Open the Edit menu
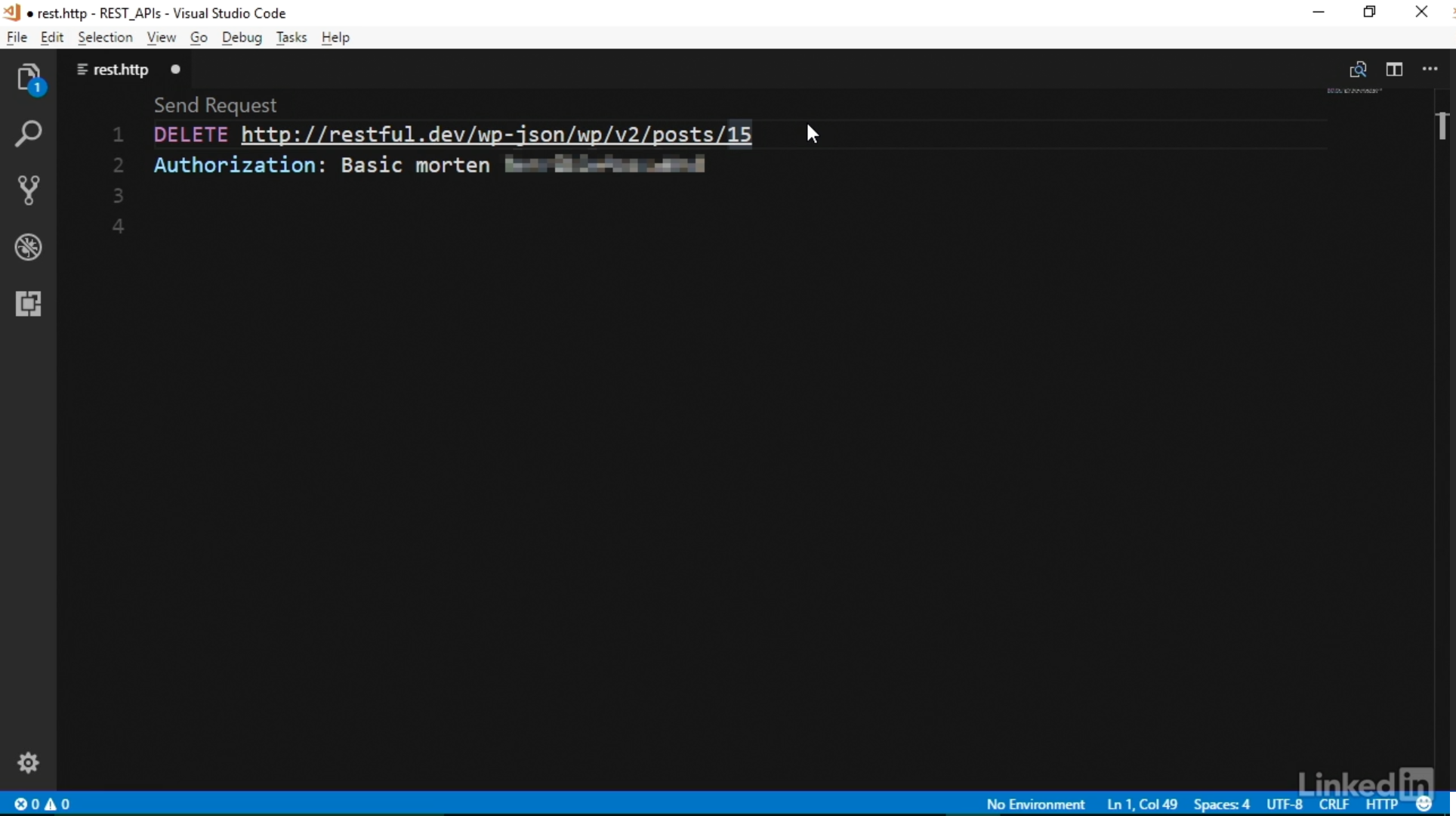 click(52, 38)
